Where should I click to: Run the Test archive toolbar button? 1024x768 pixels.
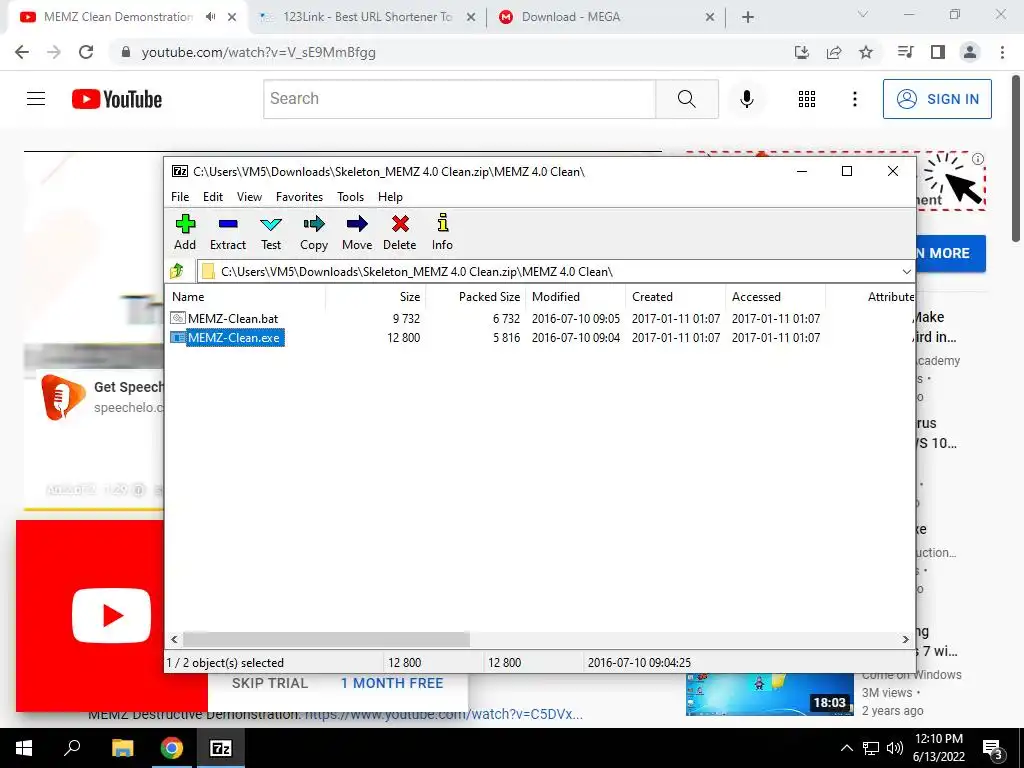(271, 232)
